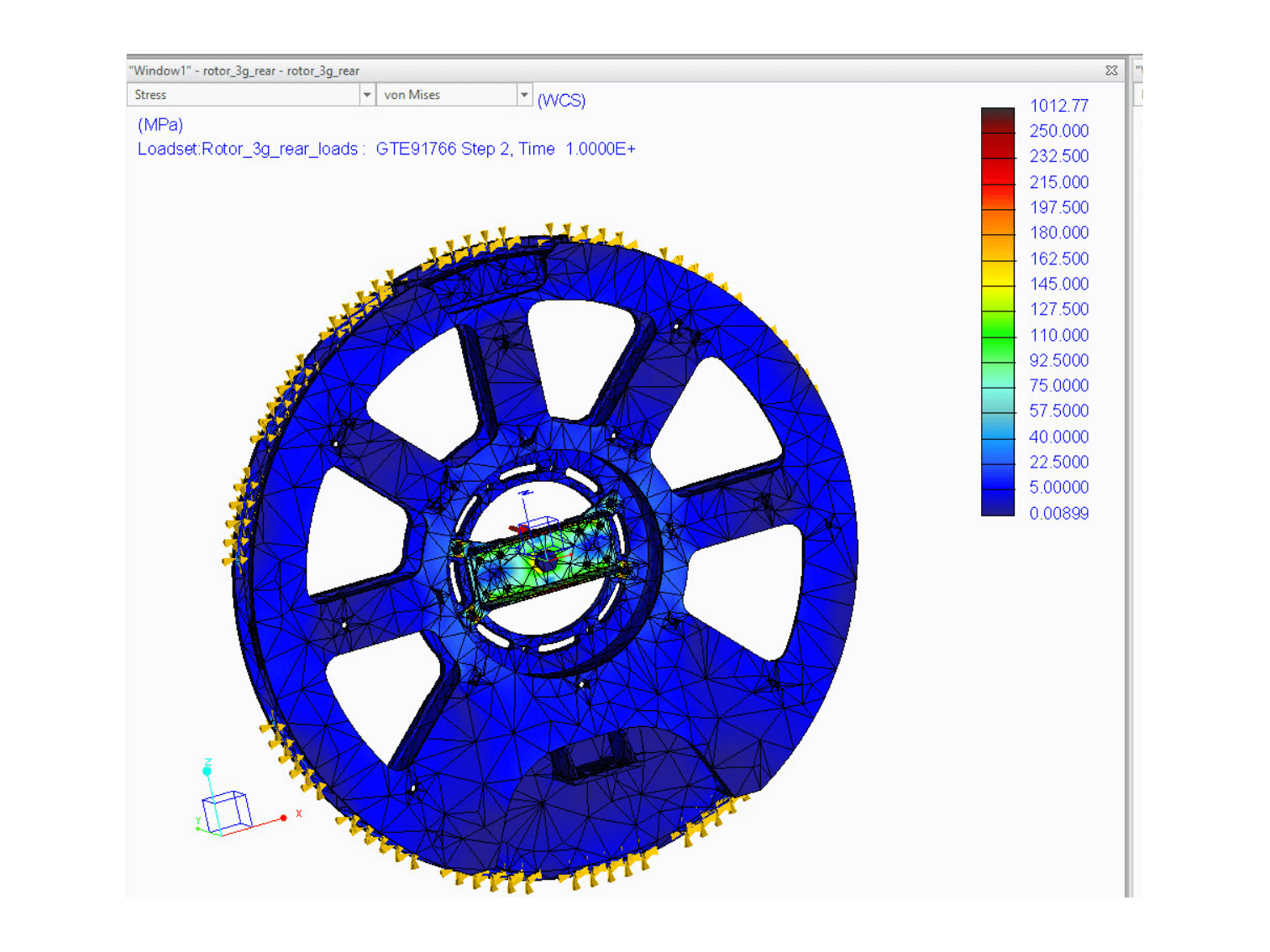The image size is (1270, 952).
Task: Click the legend value 197.500
Action: [1058, 207]
